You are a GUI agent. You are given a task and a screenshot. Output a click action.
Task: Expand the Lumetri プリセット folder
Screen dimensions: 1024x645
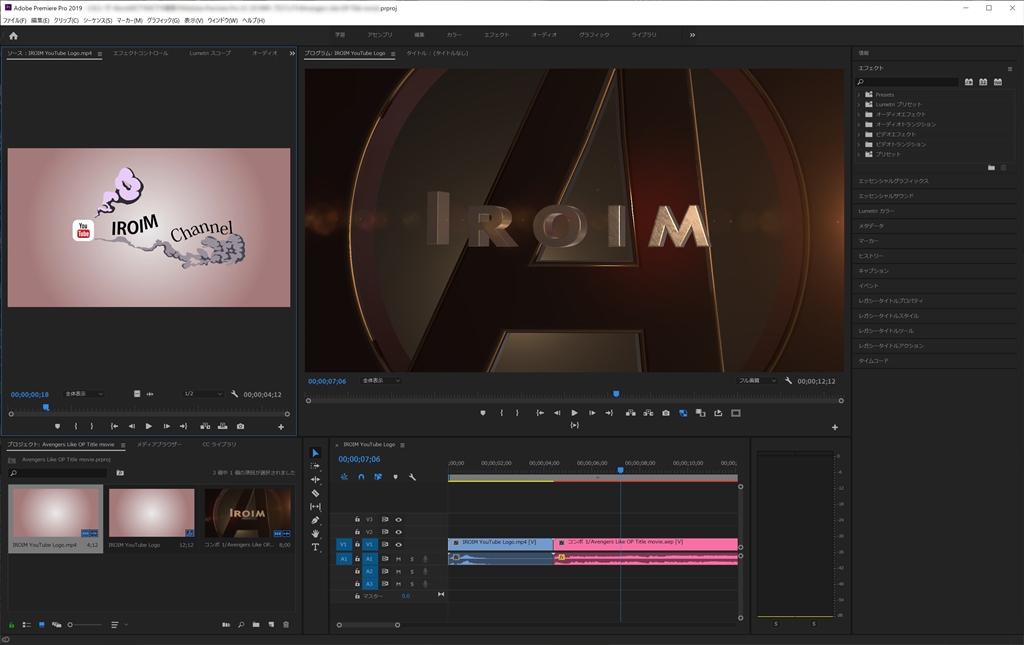pos(858,104)
